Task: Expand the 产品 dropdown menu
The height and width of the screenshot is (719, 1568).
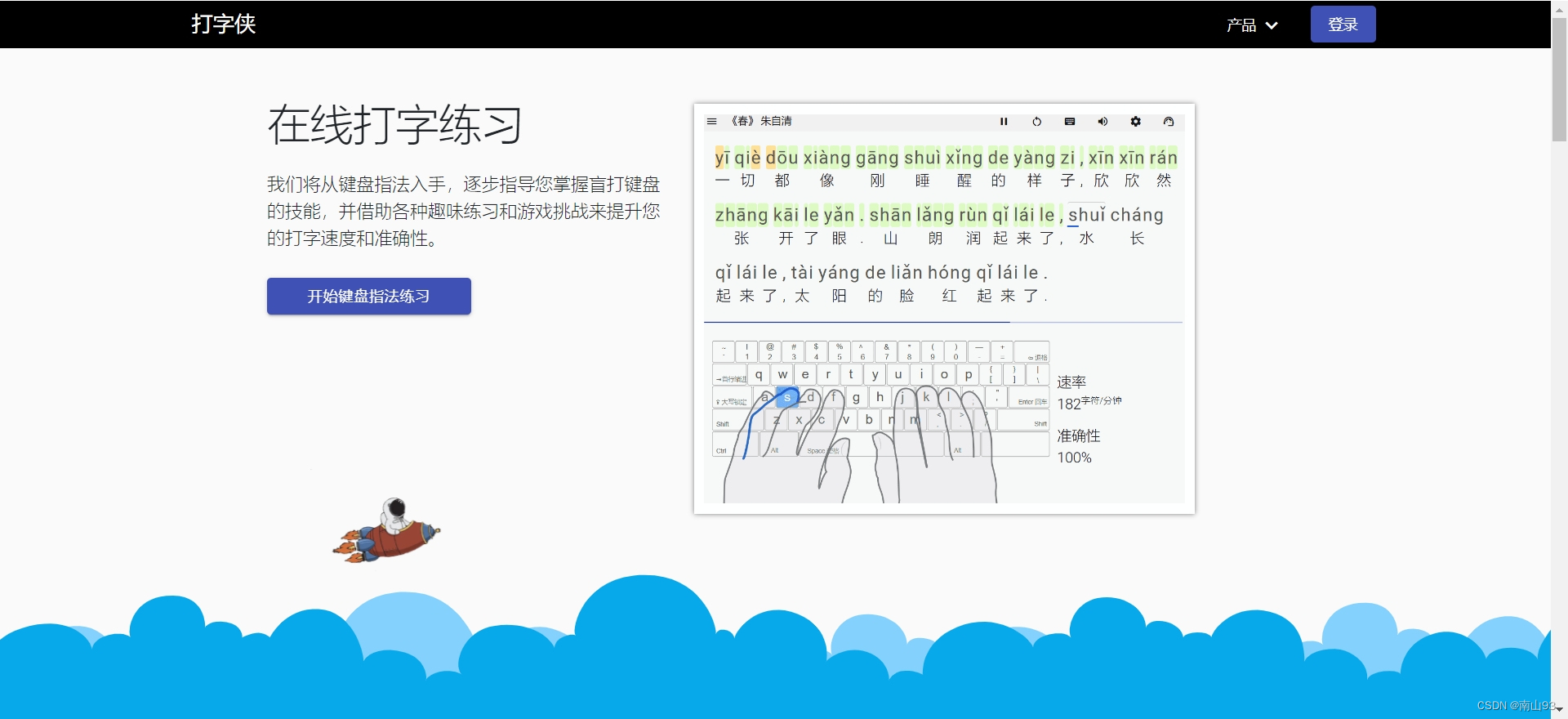Action: (1252, 25)
